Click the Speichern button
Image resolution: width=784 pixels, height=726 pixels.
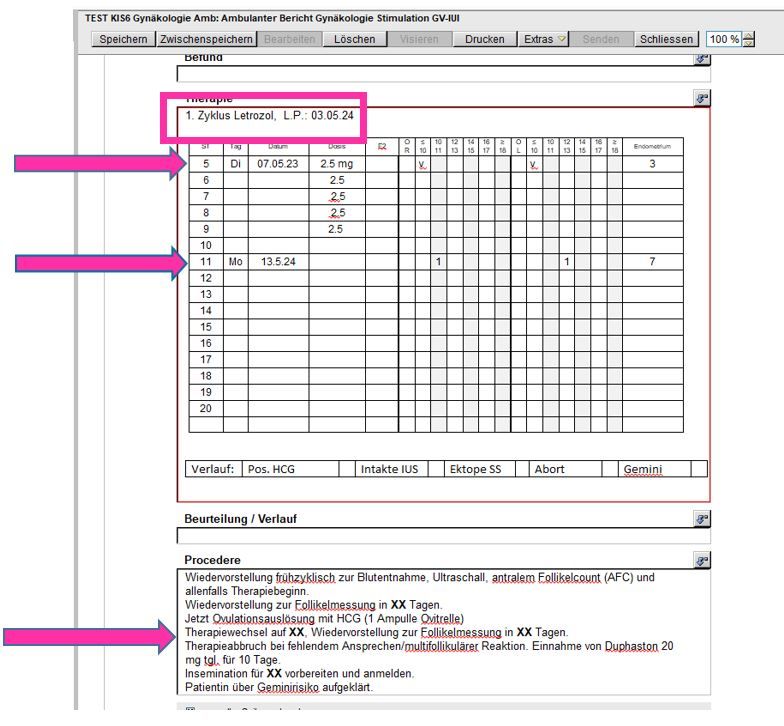point(122,39)
